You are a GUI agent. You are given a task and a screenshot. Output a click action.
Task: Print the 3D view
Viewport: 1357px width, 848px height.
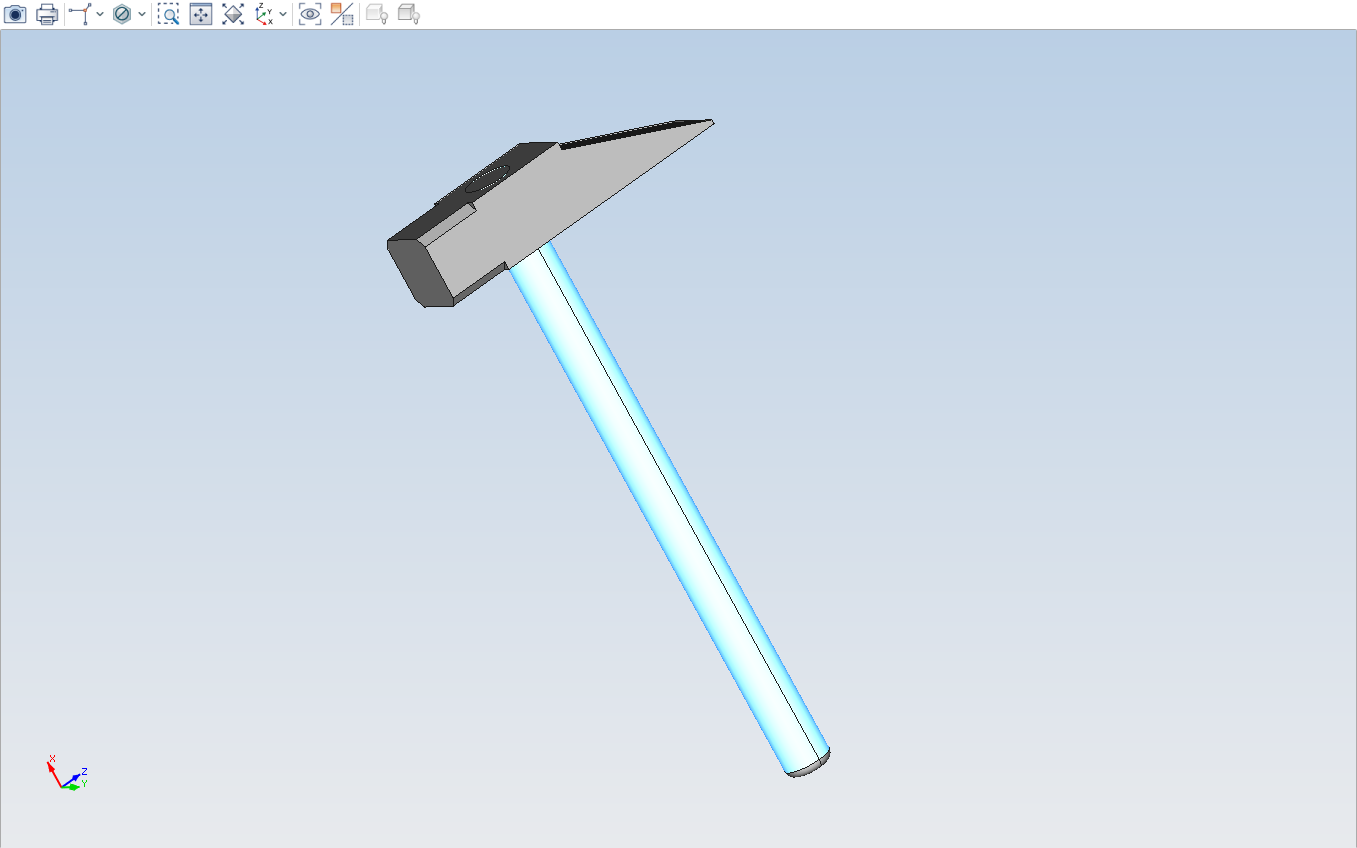point(47,14)
